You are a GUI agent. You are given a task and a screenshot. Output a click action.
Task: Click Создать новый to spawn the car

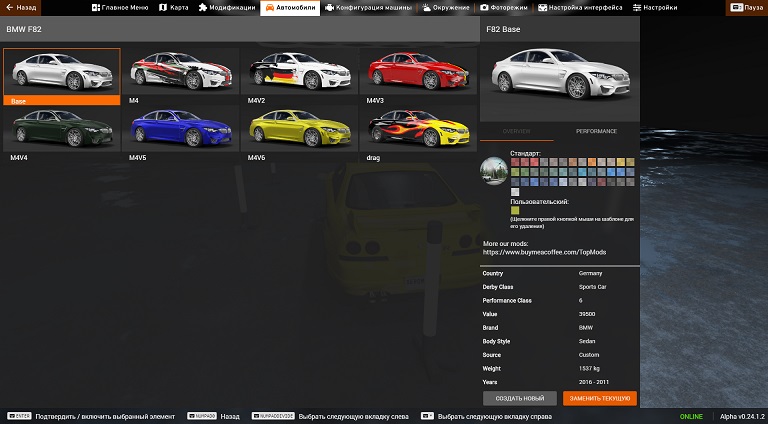519,397
